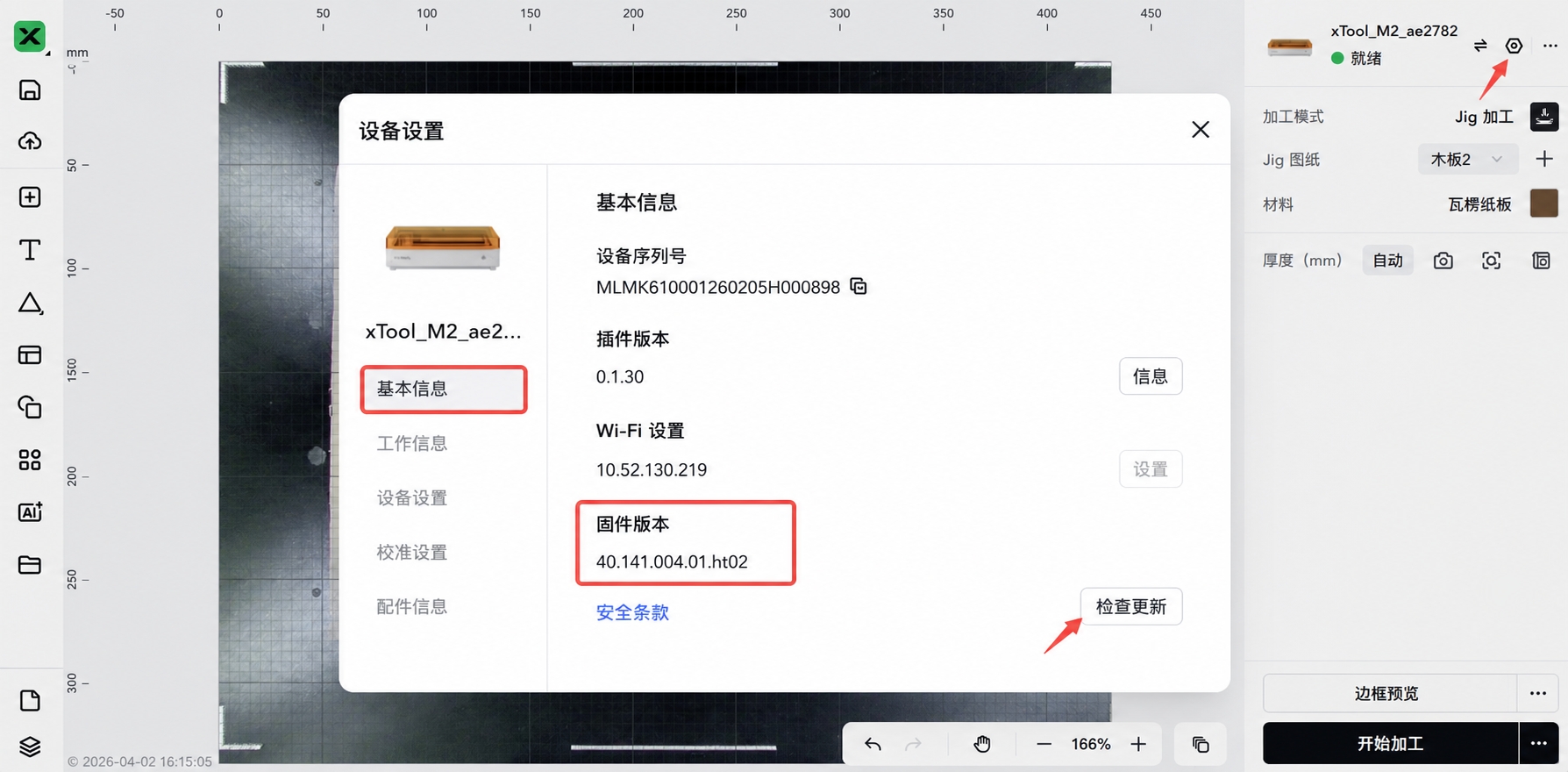Click the Jig processing mode icon
Viewport: 1568px width, 772px height.
1544,117
